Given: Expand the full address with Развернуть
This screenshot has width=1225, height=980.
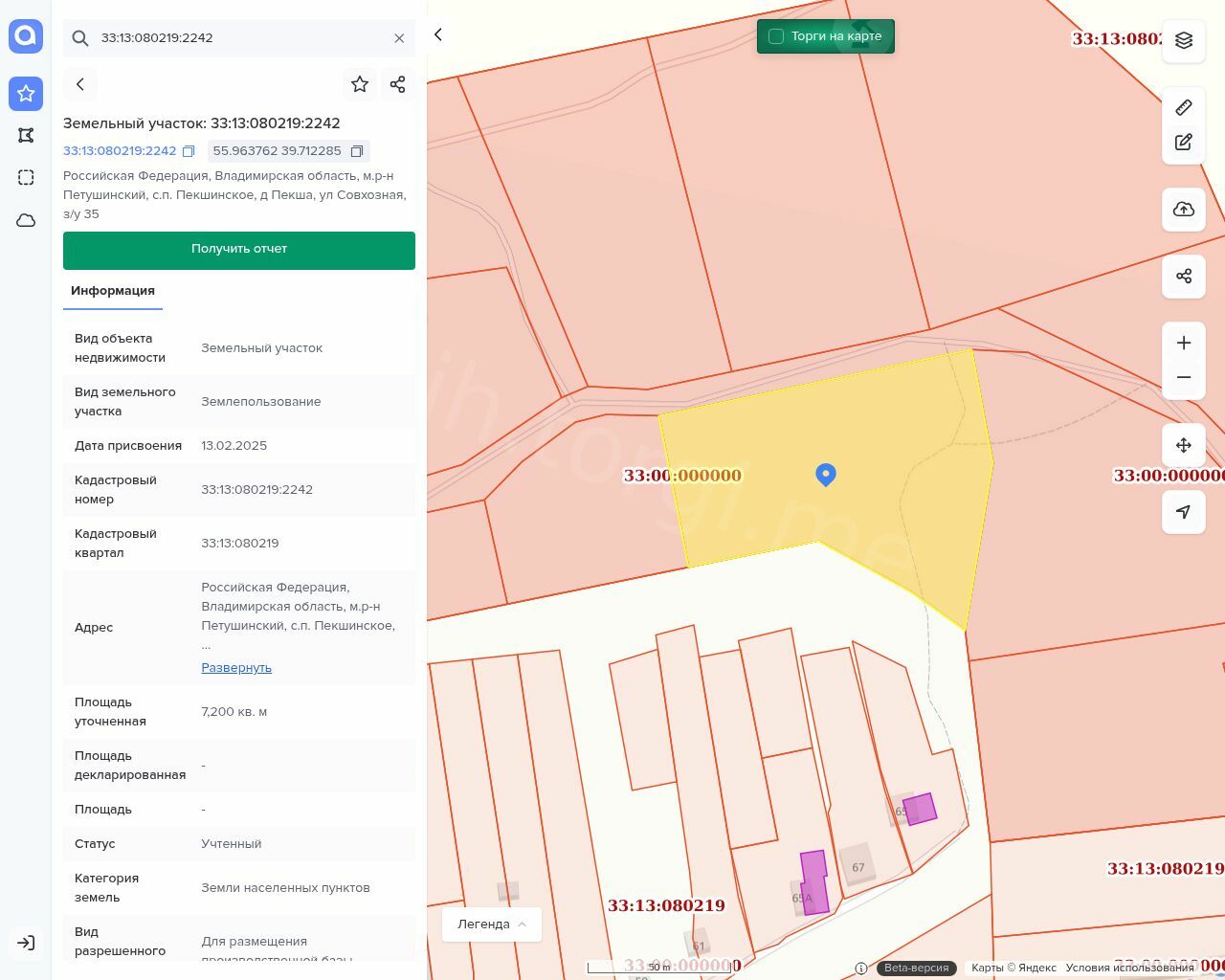Looking at the screenshot, I should pyautogui.click(x=236, y=667).
